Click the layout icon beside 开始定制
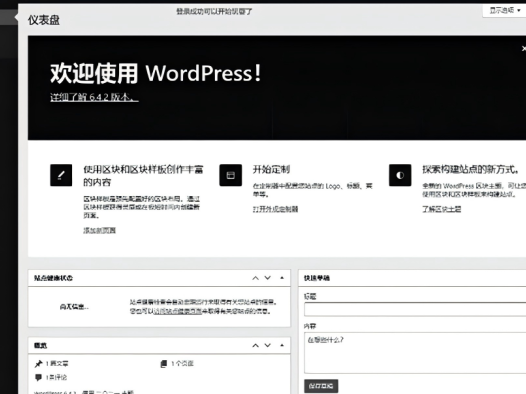The width and height of the screenshot is (526, 394). (230, 175)
